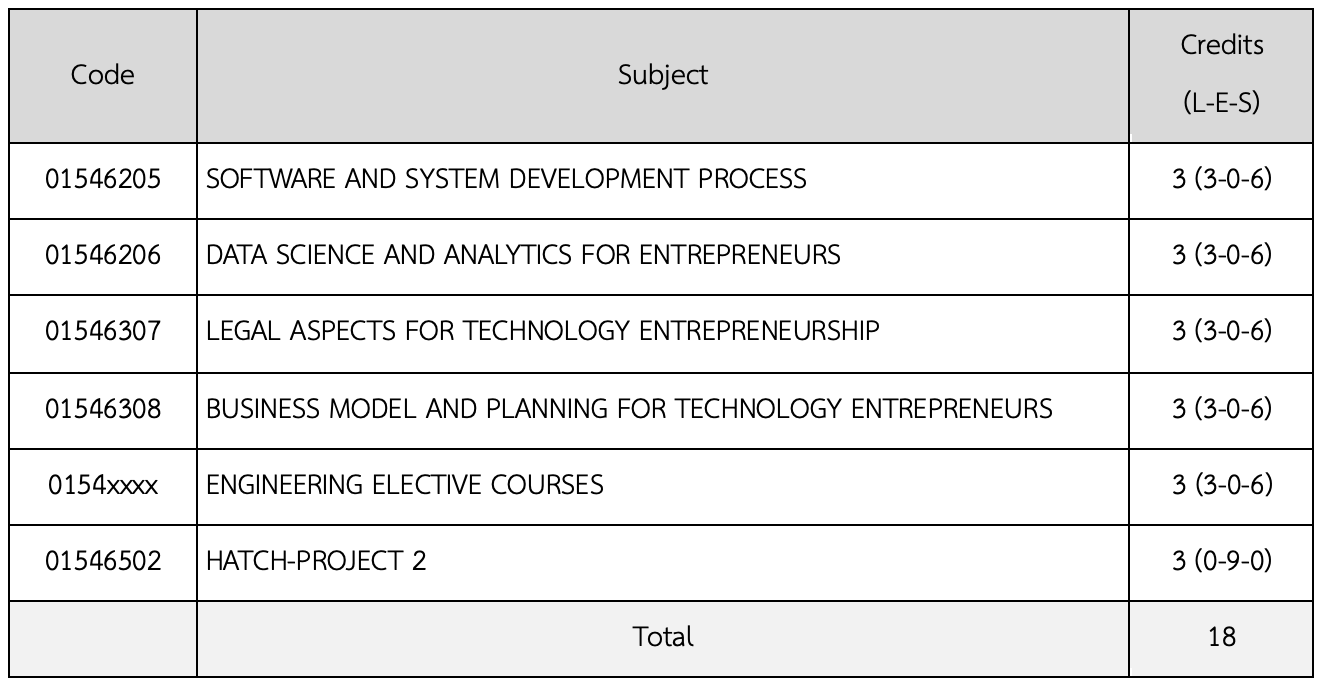
Task: Click the HATCH-PROJECT 2 subject cell
Action: tap(316, 561)
